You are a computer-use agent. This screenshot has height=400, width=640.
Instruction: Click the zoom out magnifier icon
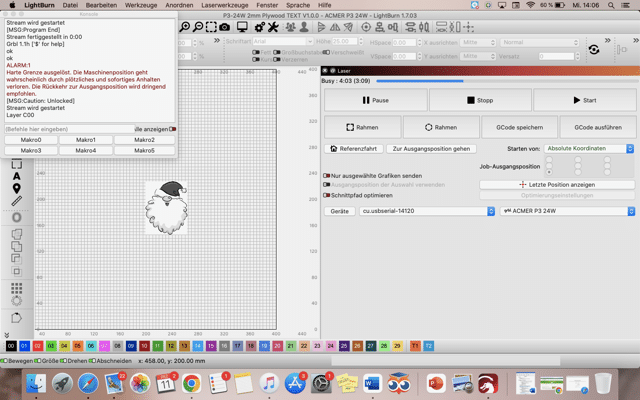tap(199, 25)
